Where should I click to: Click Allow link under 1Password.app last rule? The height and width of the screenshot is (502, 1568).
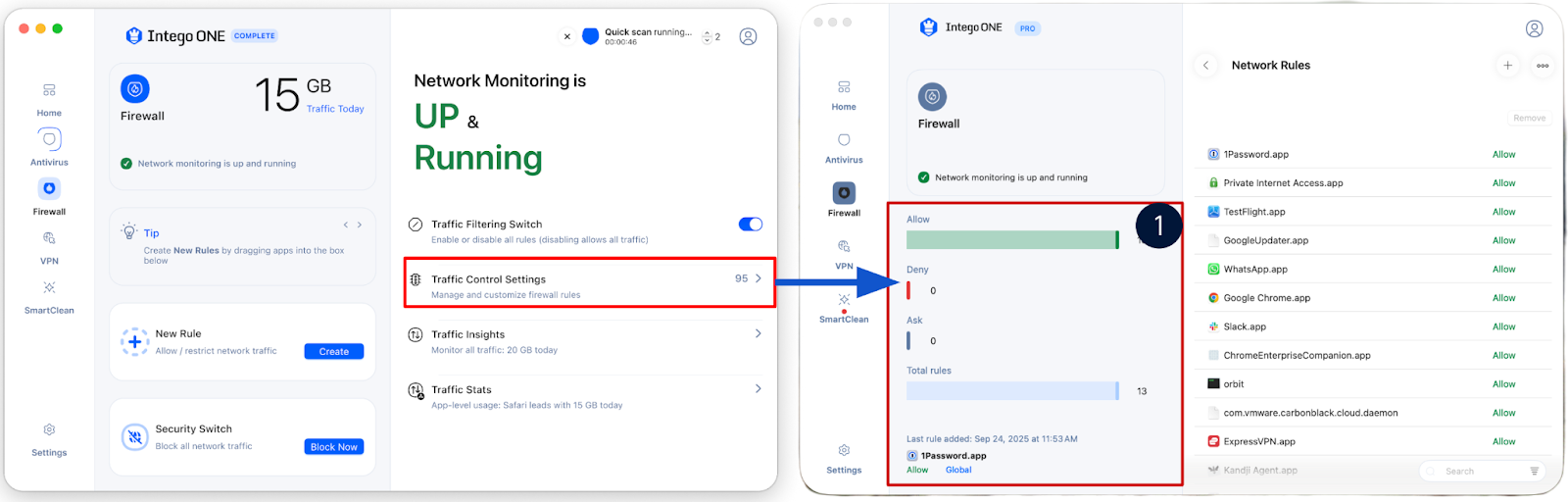917,470
